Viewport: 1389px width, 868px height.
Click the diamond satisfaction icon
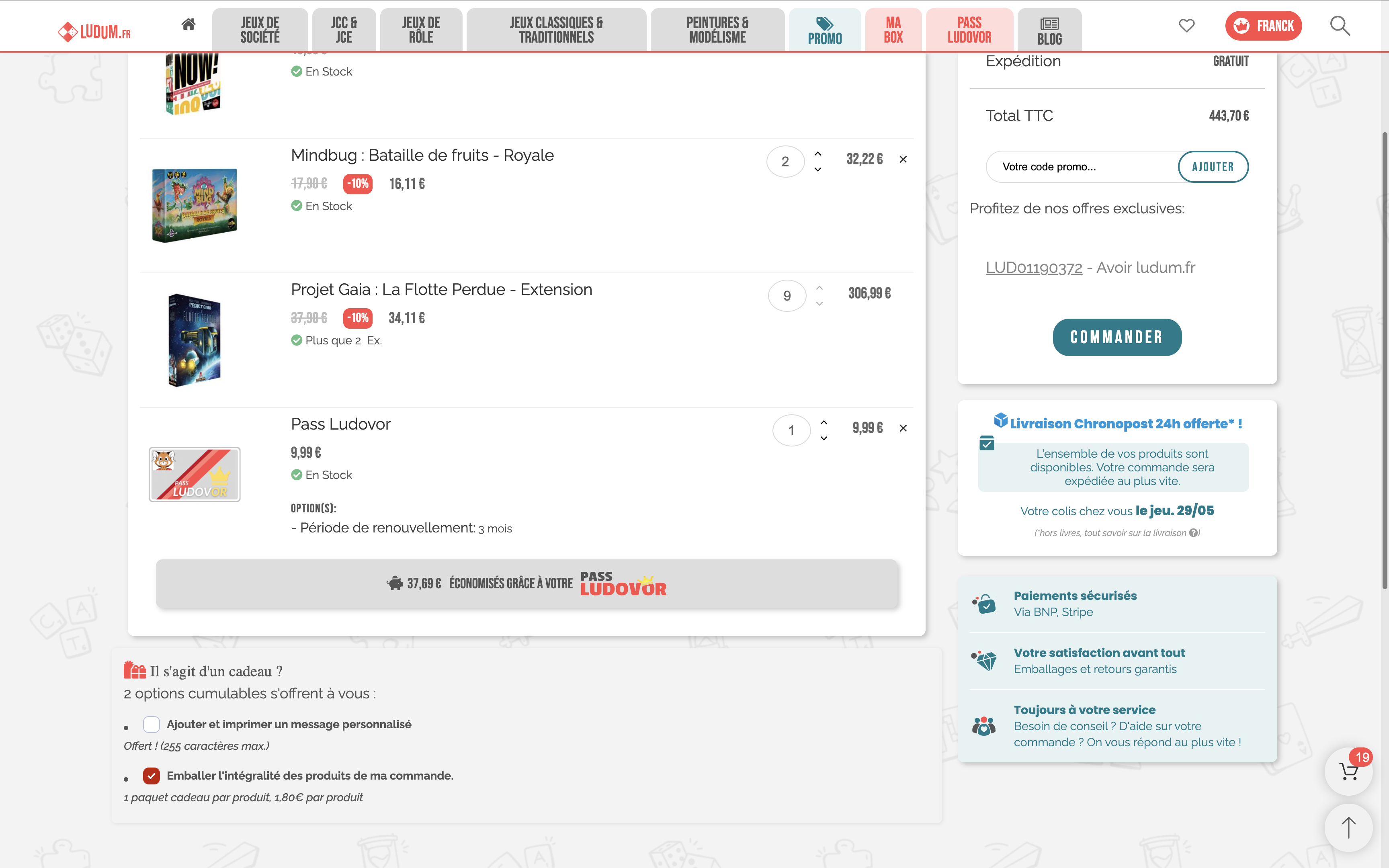[984, 661]
